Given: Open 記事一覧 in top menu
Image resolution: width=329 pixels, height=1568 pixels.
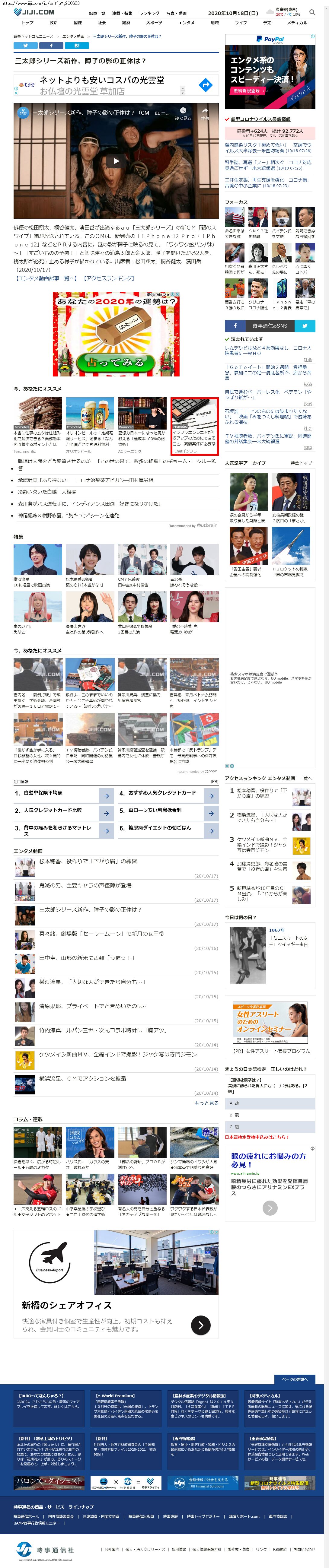Looking at the screenshot, I should (97, 13).
